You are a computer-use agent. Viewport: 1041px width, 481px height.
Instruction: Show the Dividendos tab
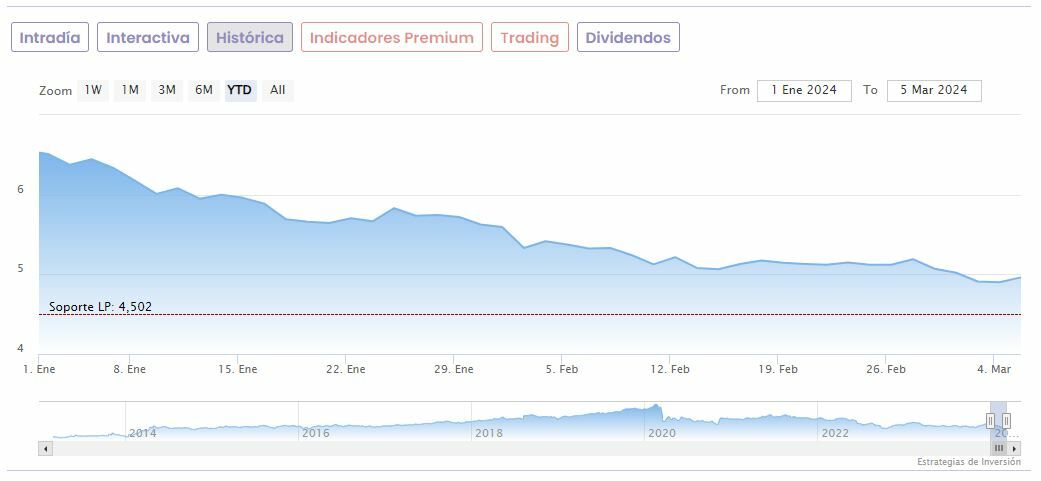628,38
